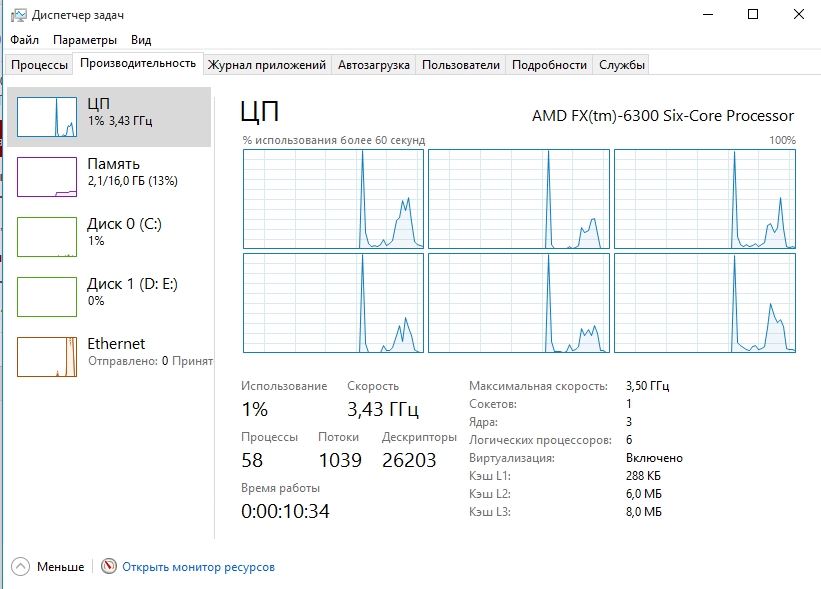Click Открыть монитор ресурсов link
The width and height of the screenshot is (821, 589).
point(198,567)
